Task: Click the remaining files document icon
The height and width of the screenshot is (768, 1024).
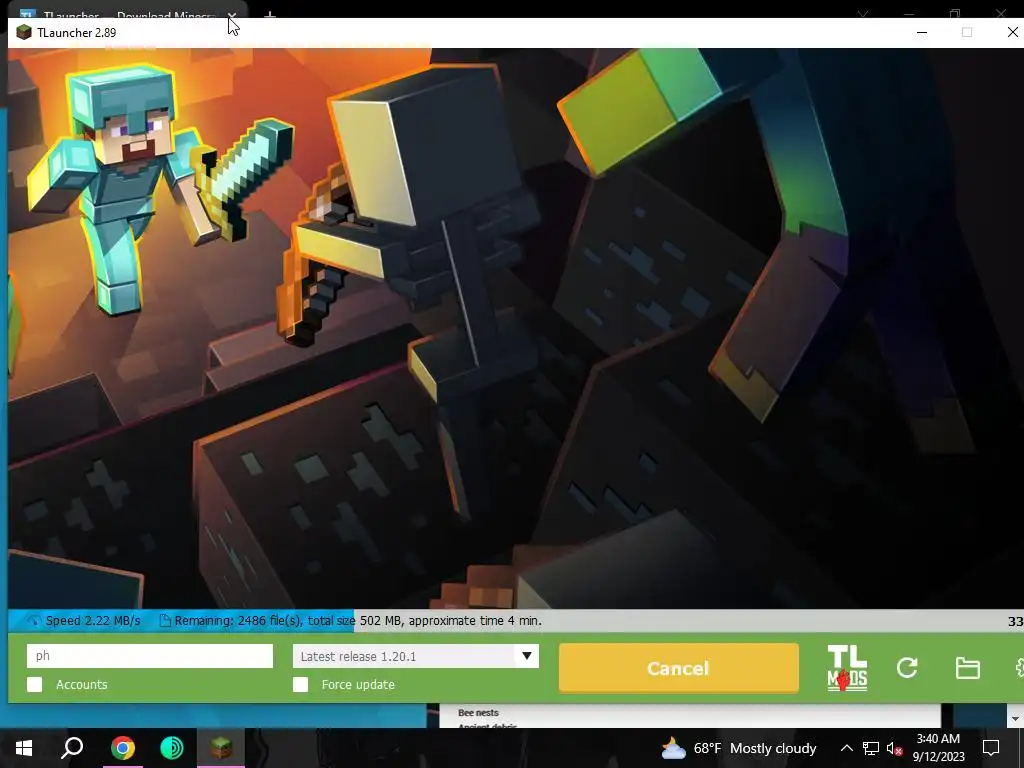Action: 165,620
